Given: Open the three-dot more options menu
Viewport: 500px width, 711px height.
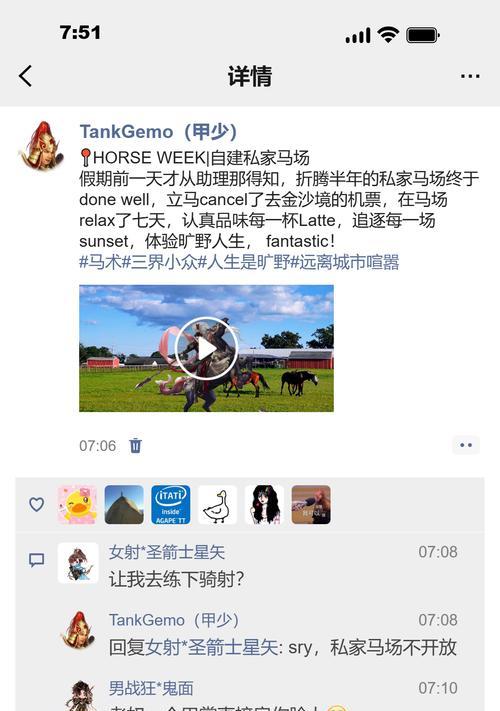Looking at the screenshot, I should [x=470, y=76].
